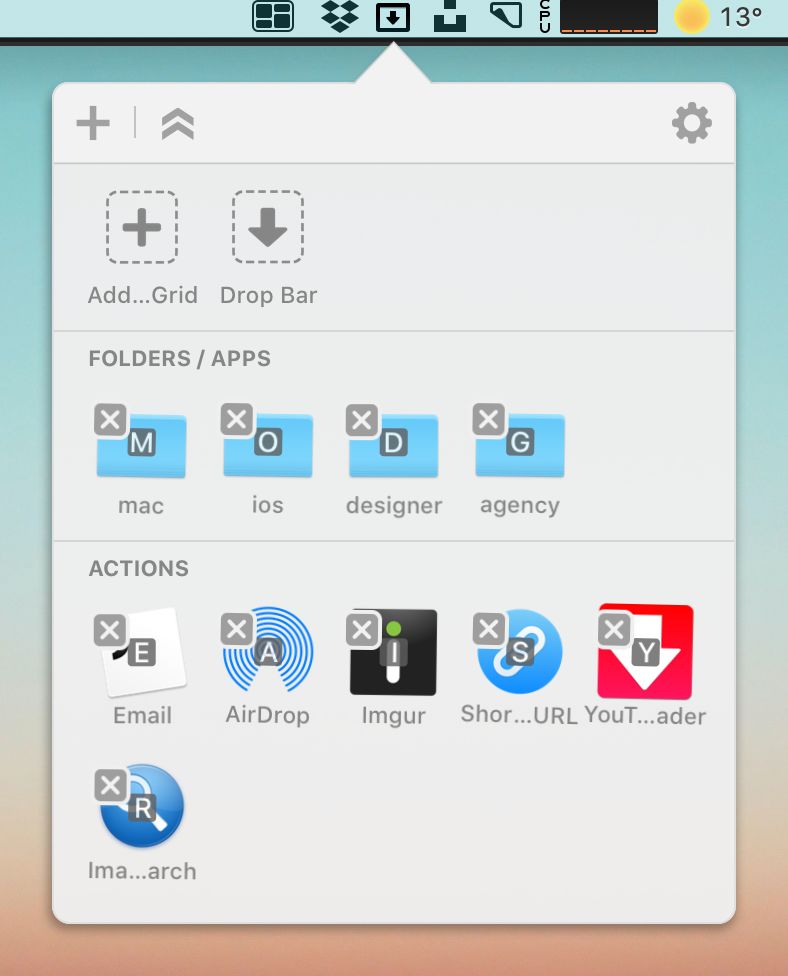Open the designer folder
788x976 pixels.
pyautogui.click(x=393, y=446)
